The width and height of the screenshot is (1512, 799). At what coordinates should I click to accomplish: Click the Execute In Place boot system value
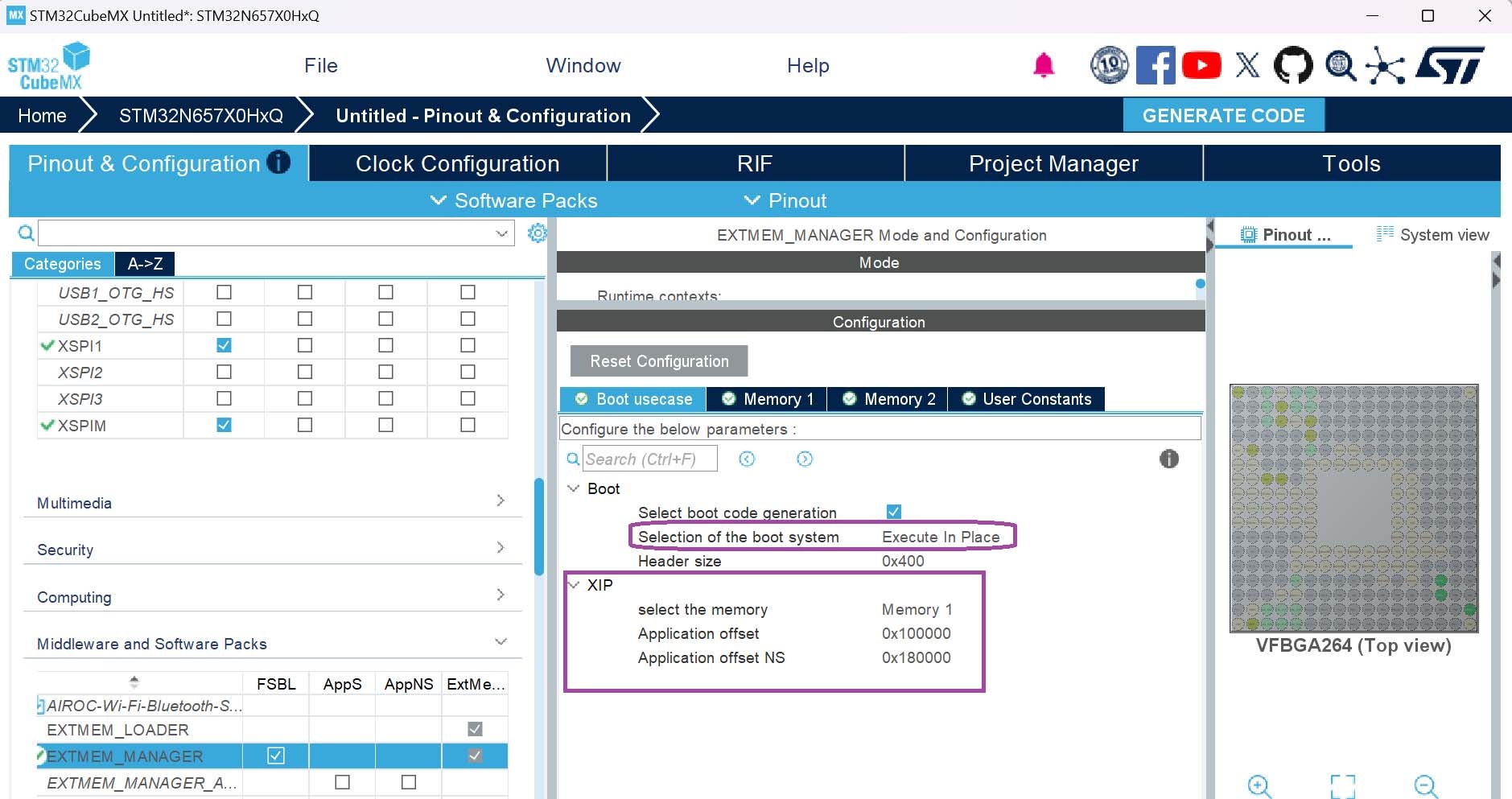(941, 537)
